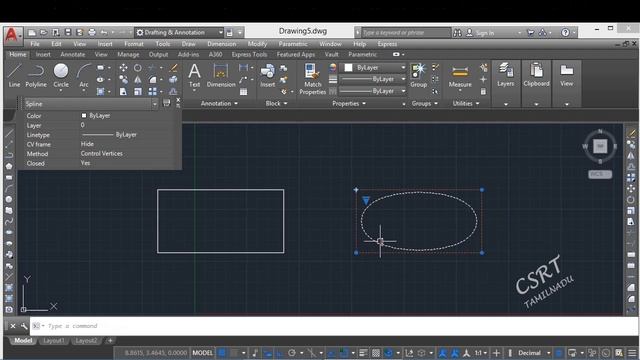Screen dimensions: 640x360
Task: Select the Line tool
Action: 14,75
